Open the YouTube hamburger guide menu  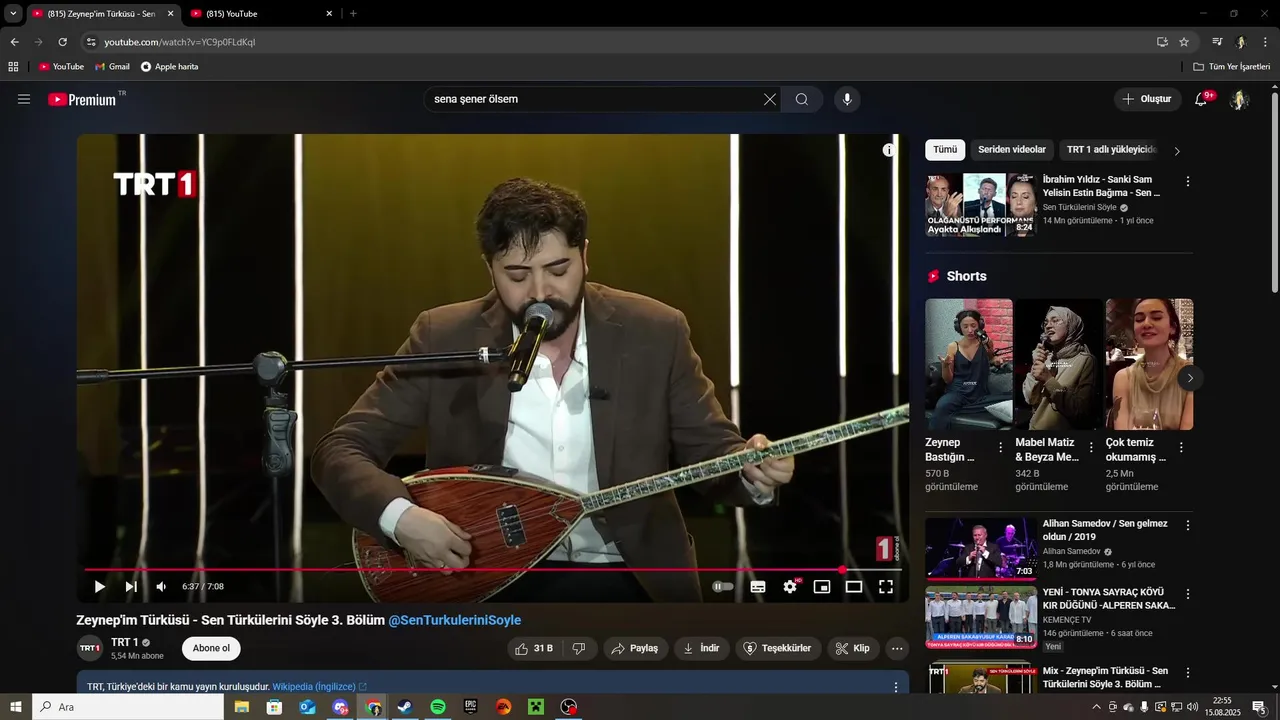click(24, 99)
